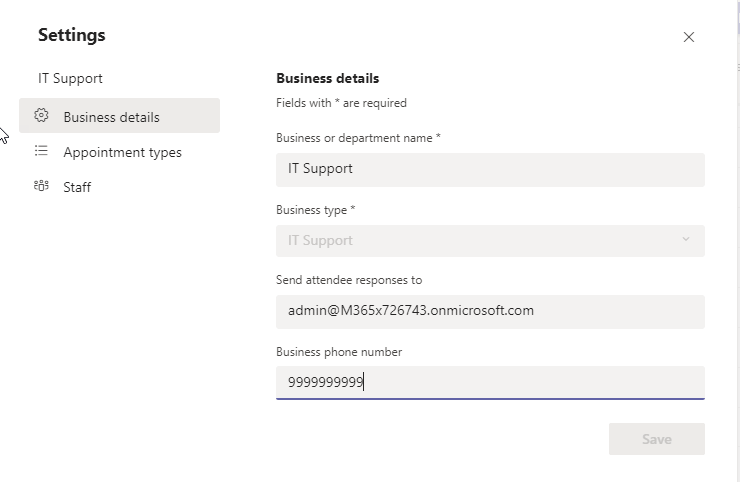Click the list icon beside Appointment types

coord(41,151)
